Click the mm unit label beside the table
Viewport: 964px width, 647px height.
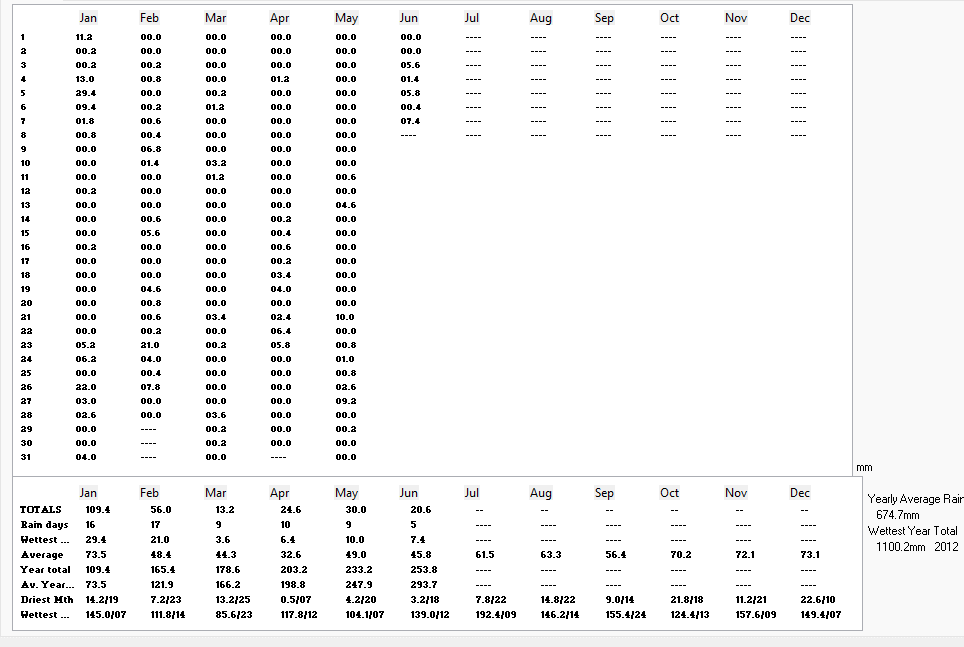coord(864,467)
